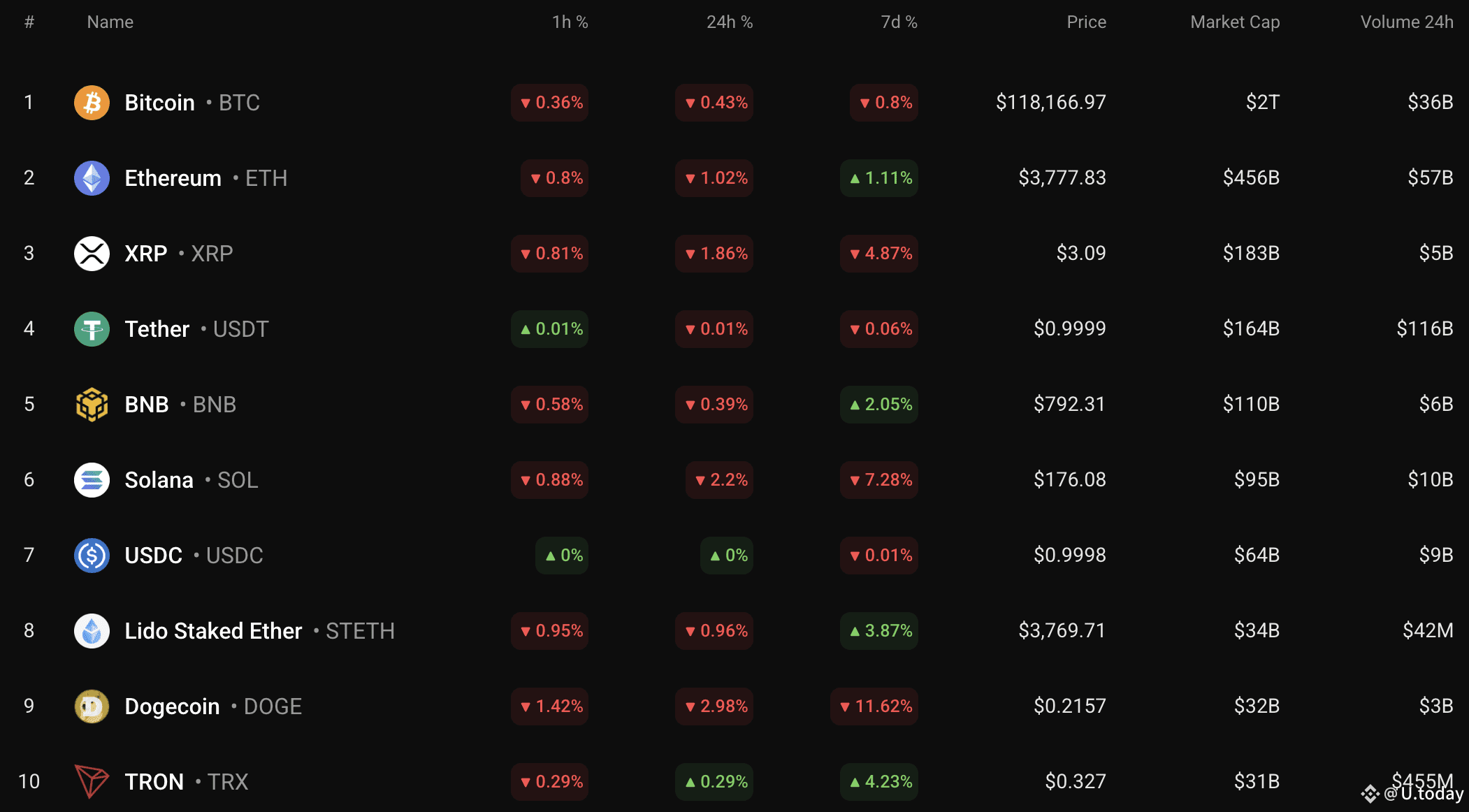The height and width of the screenshot is (812, 1469).
Task: Click Dogecoin's 11.62% seven-day change badge
Action: 874,706
